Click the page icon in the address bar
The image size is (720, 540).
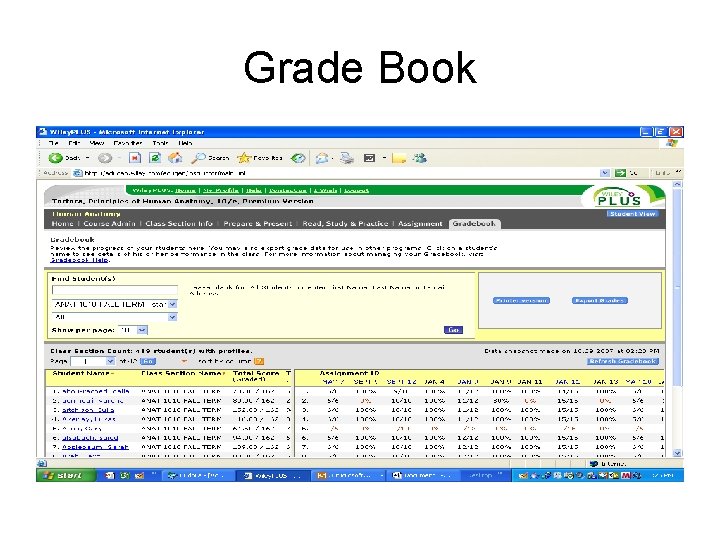(78, 173)
